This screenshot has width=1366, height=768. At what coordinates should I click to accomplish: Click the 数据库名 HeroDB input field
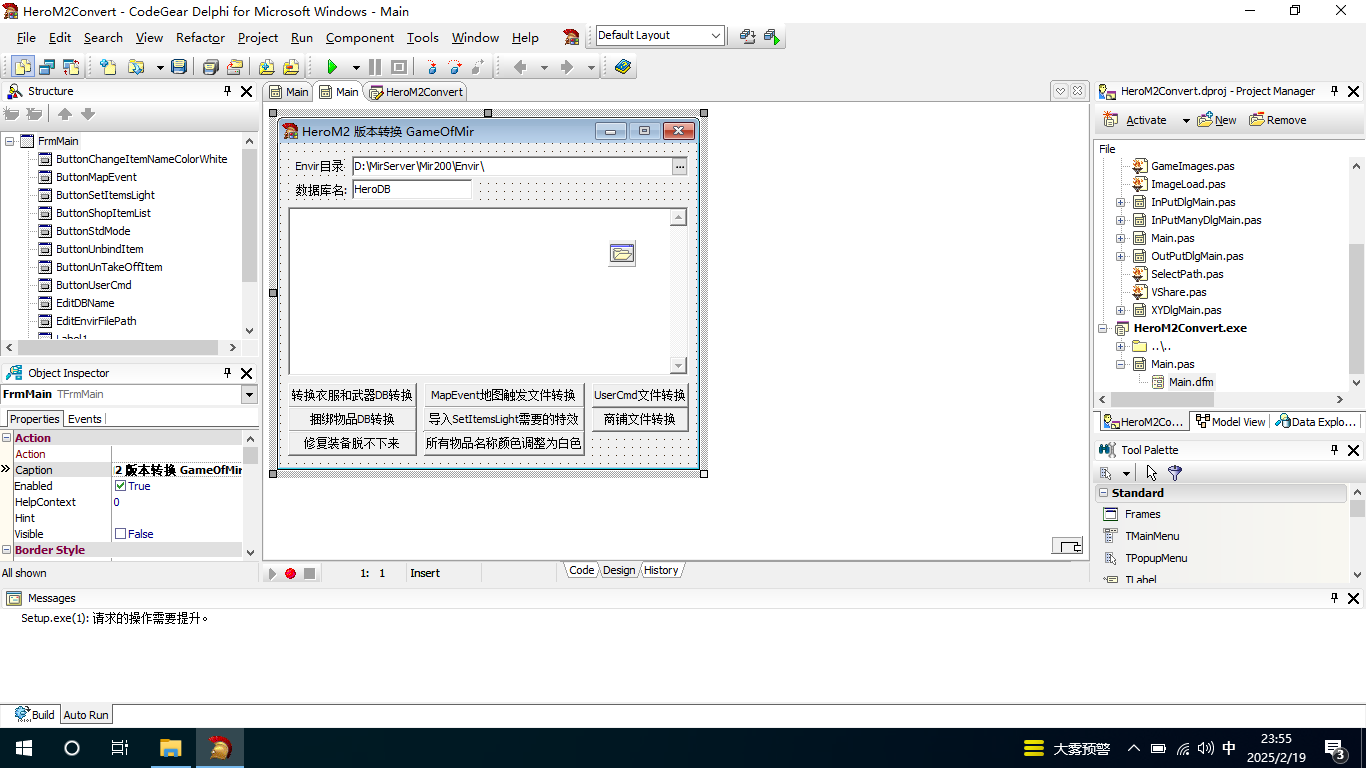pyautogui.click(x=411, y=189)
